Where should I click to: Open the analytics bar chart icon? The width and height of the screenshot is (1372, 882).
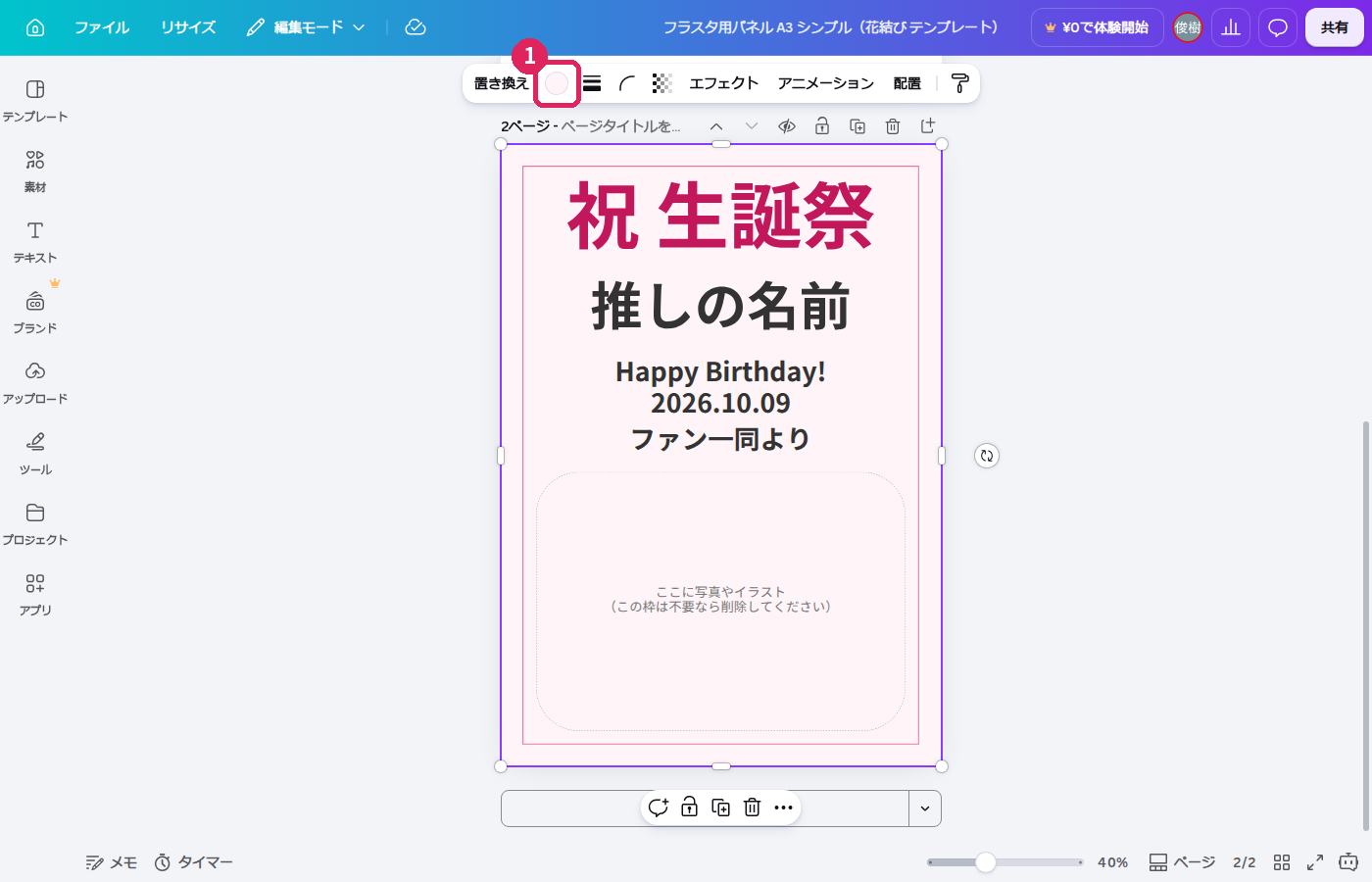point(1231,27)
